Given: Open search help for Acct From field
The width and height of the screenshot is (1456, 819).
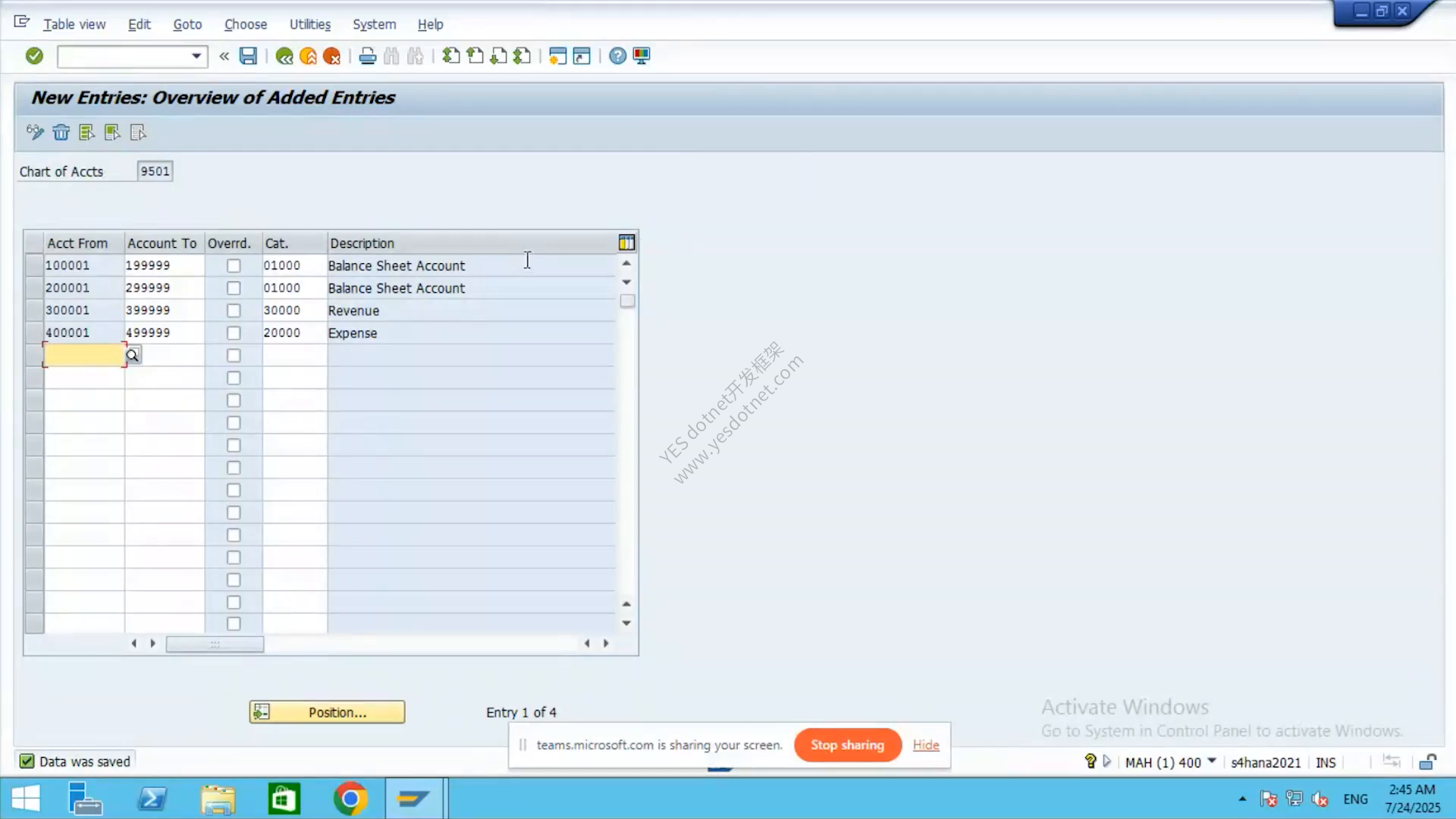Looking at the screenshot, I should point(133,356).
